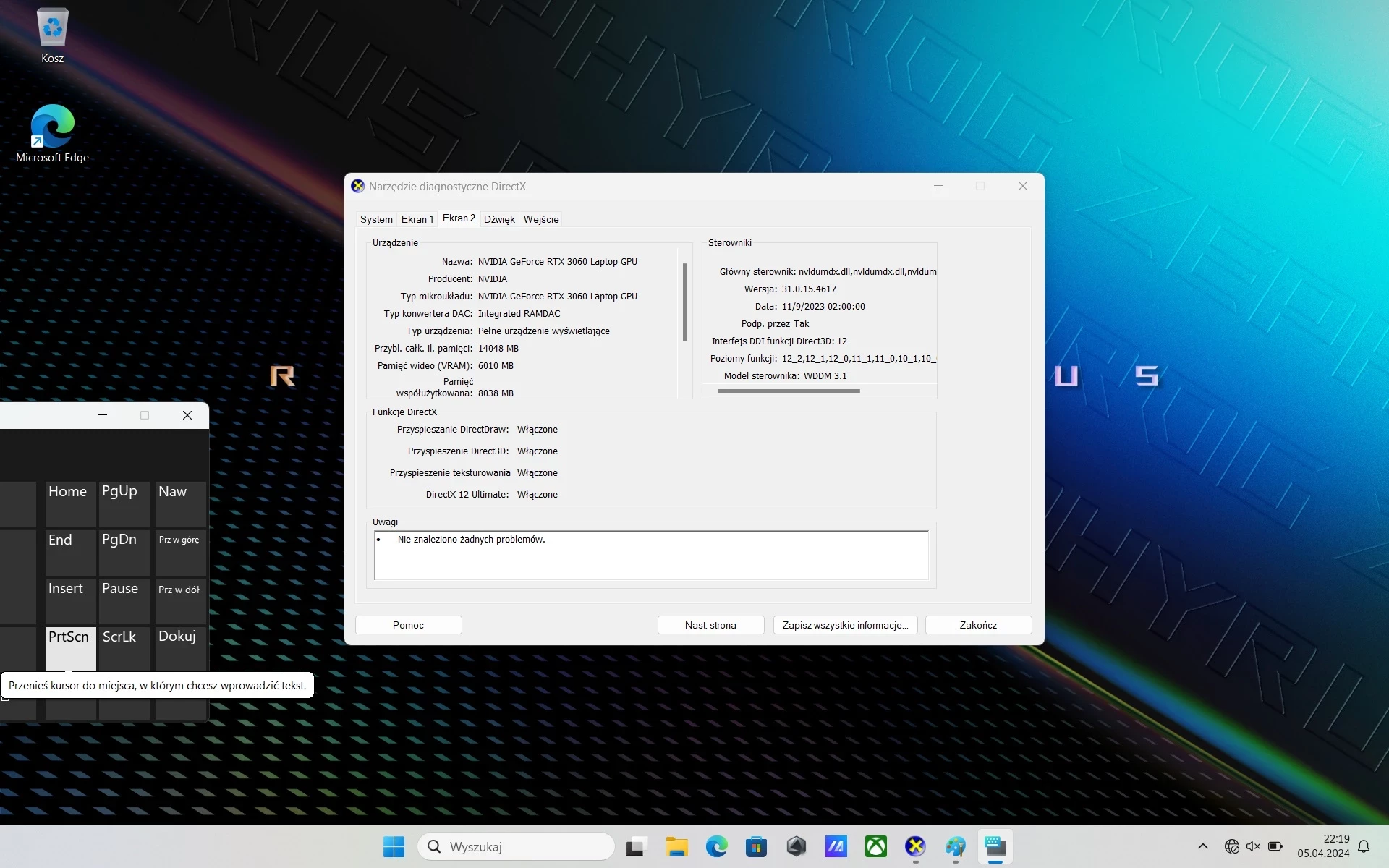Click the Nast. strona button
Image resolution: width=1389 pixels, height=868 pixels.
[710, 625]
